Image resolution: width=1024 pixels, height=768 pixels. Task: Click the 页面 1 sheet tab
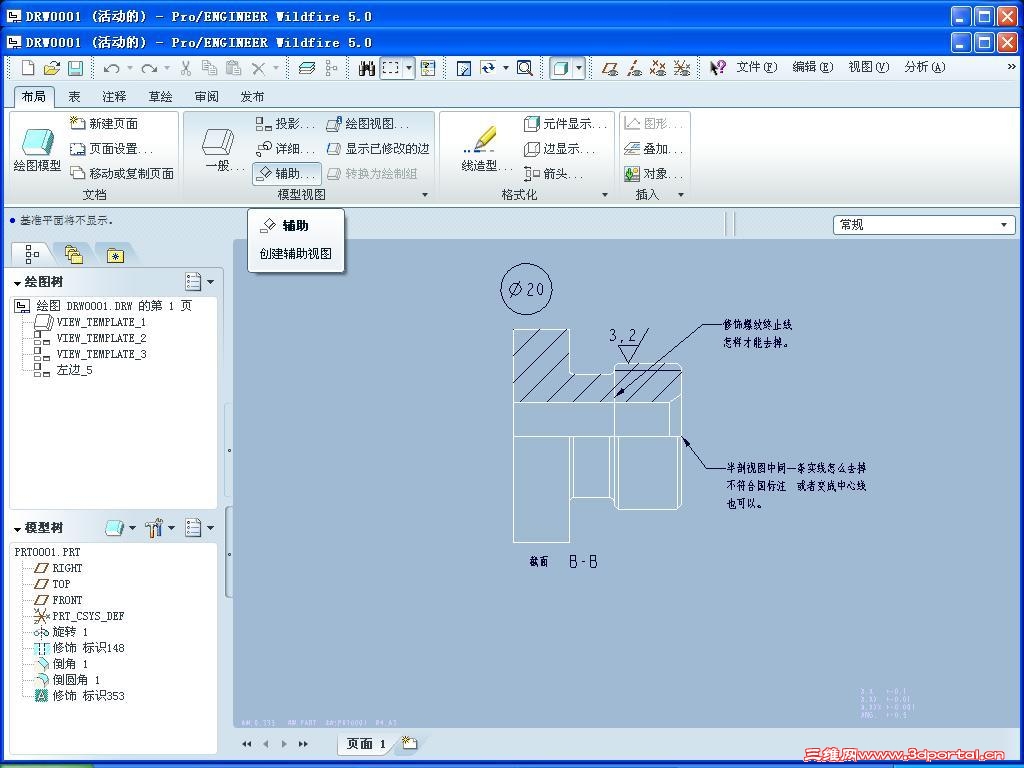366,744
